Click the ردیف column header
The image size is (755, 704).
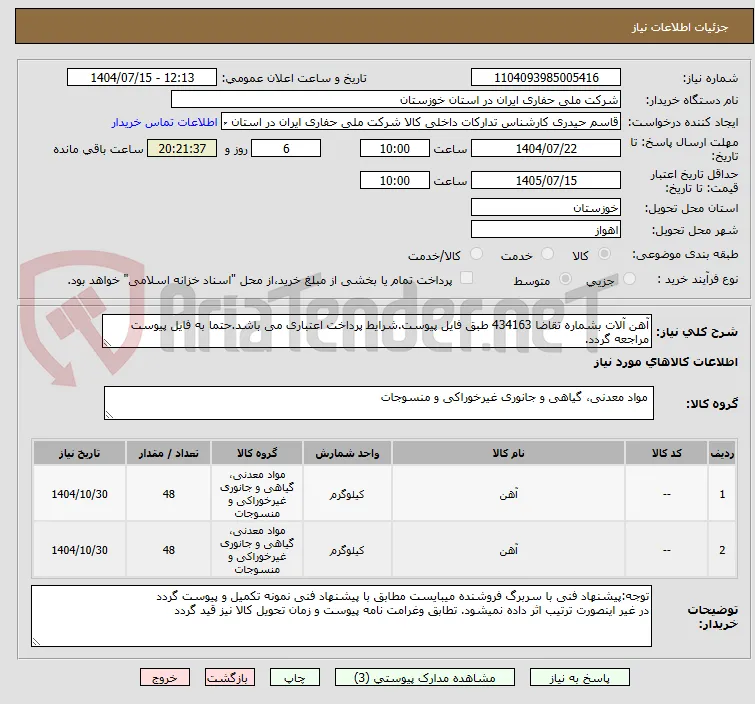click(x=722, y=453)
